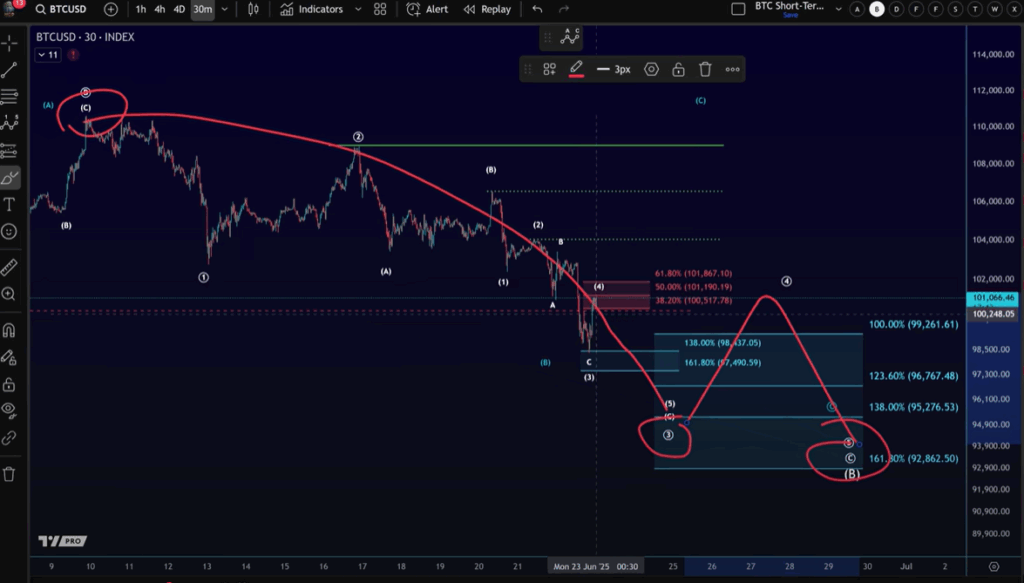Click the BTC Short-Ter... layout name
1024x583 pixels.
click(790, 6)
